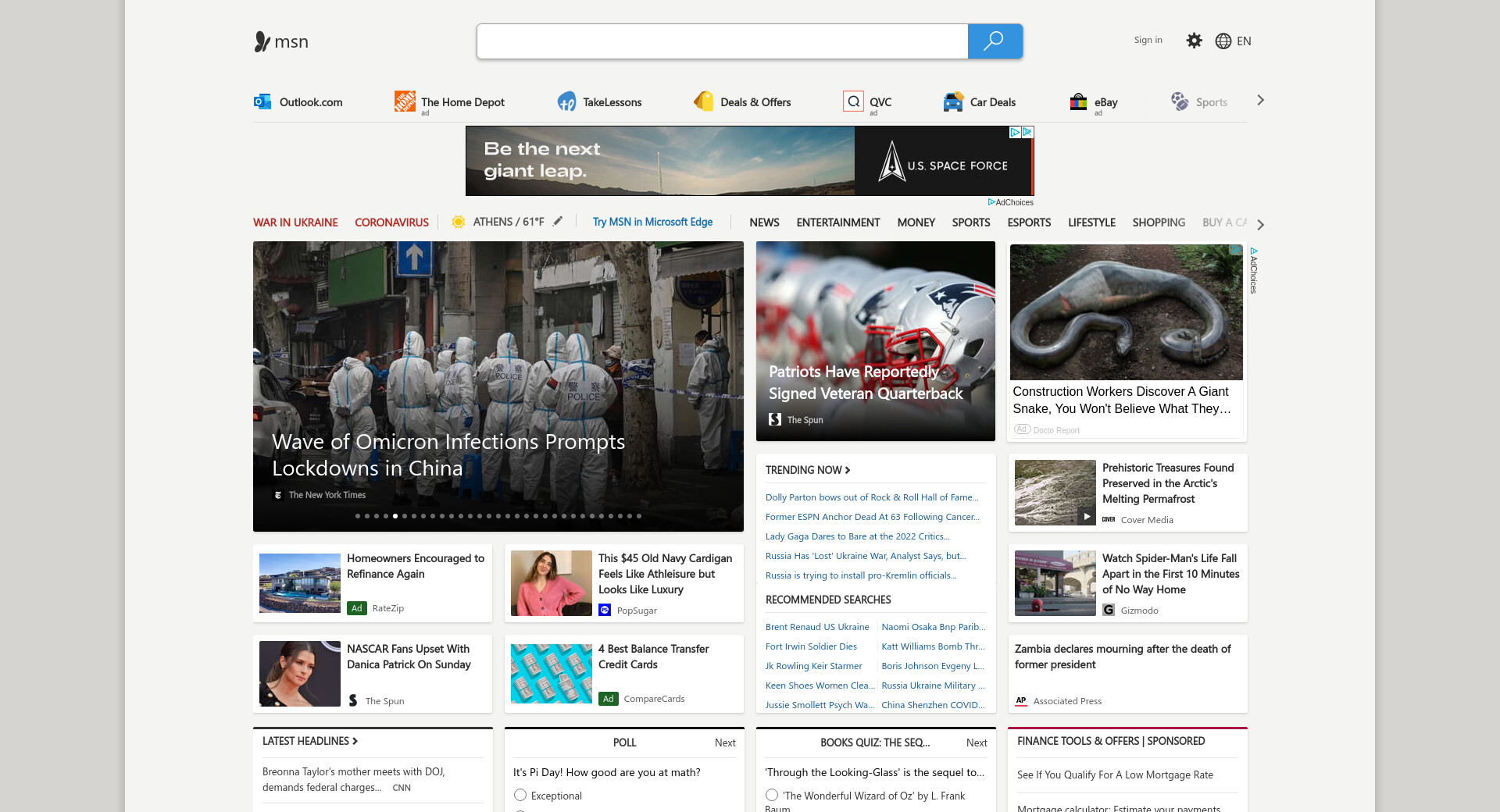
Task: Click the globe language icon
Action: click(x=1223, y=41)
